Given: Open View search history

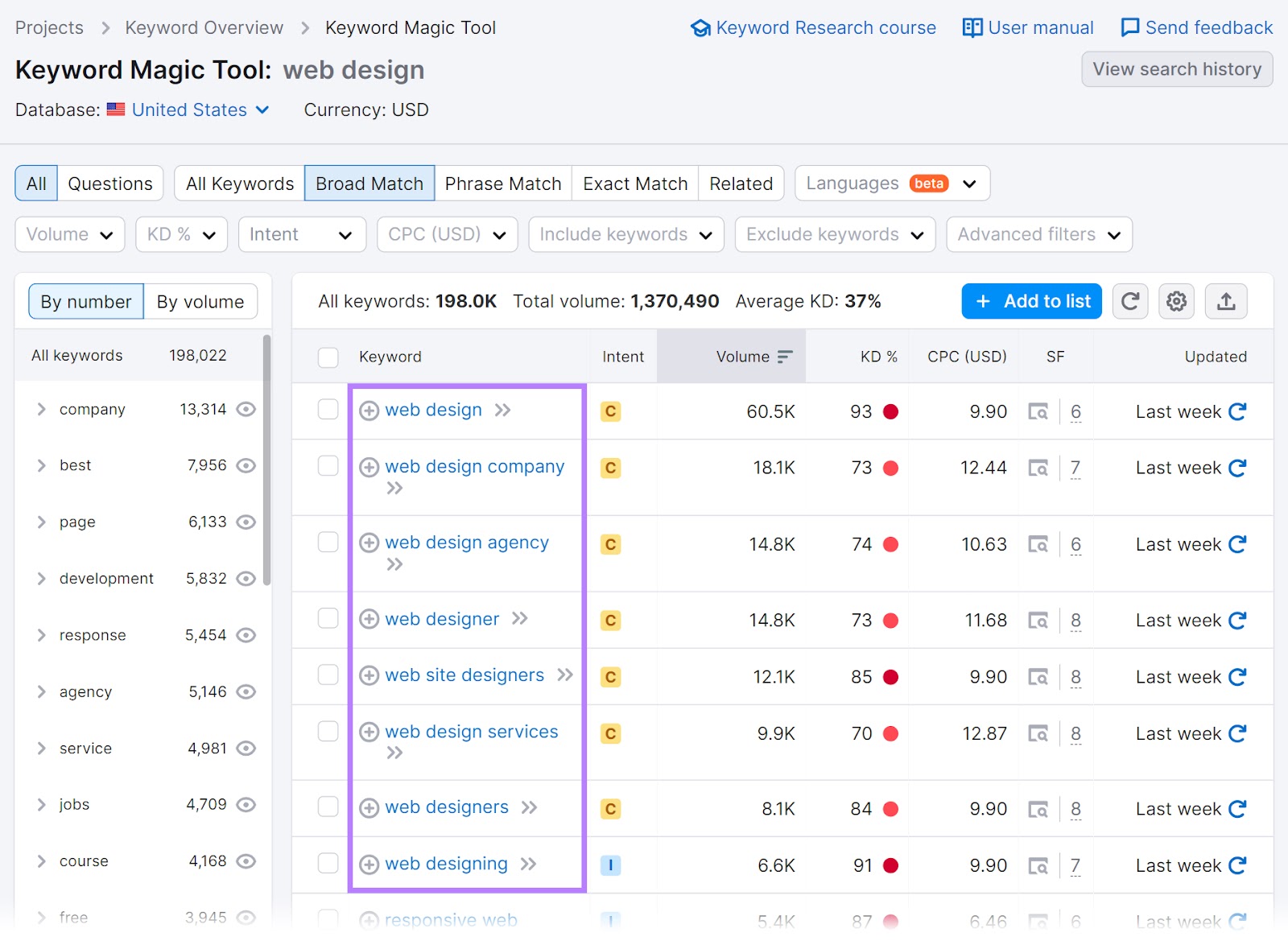Looking at the screenshot, I should pos(1176,69).
